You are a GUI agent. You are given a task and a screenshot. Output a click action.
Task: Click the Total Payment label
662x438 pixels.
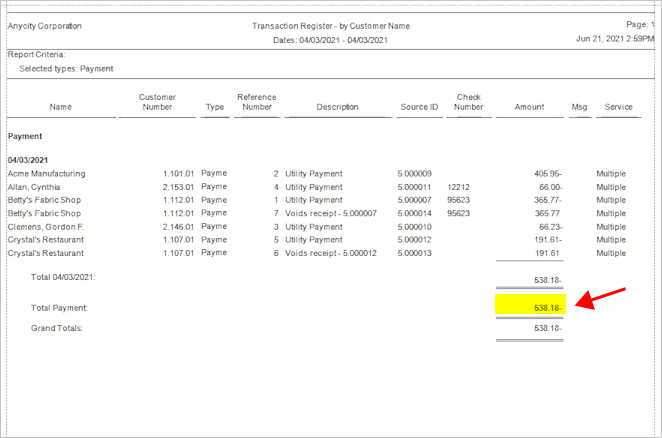[x=59, y=308]
